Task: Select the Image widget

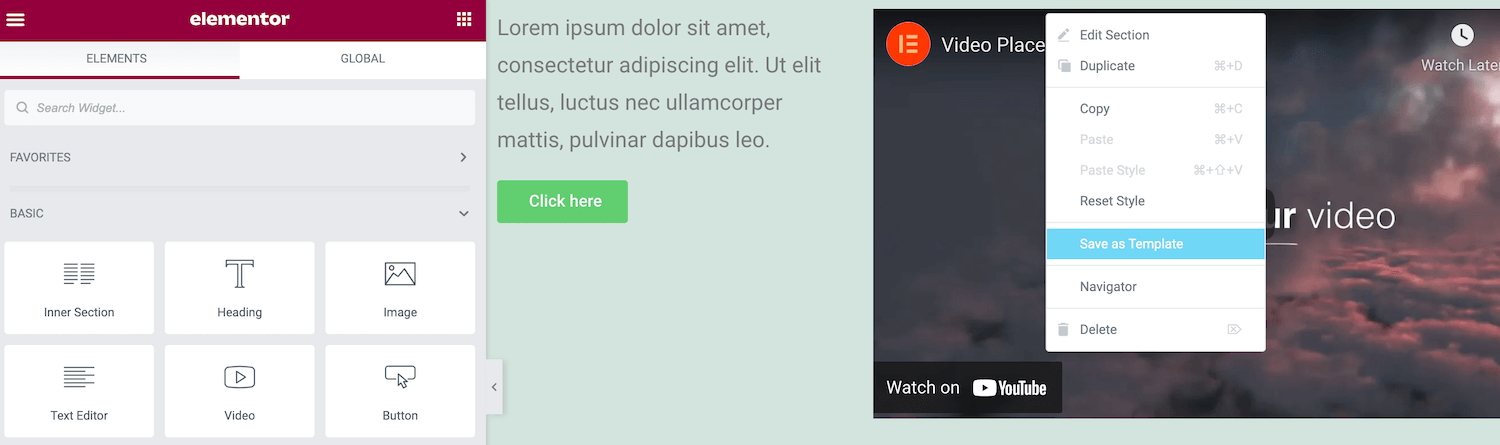Action: coord(400,288)
